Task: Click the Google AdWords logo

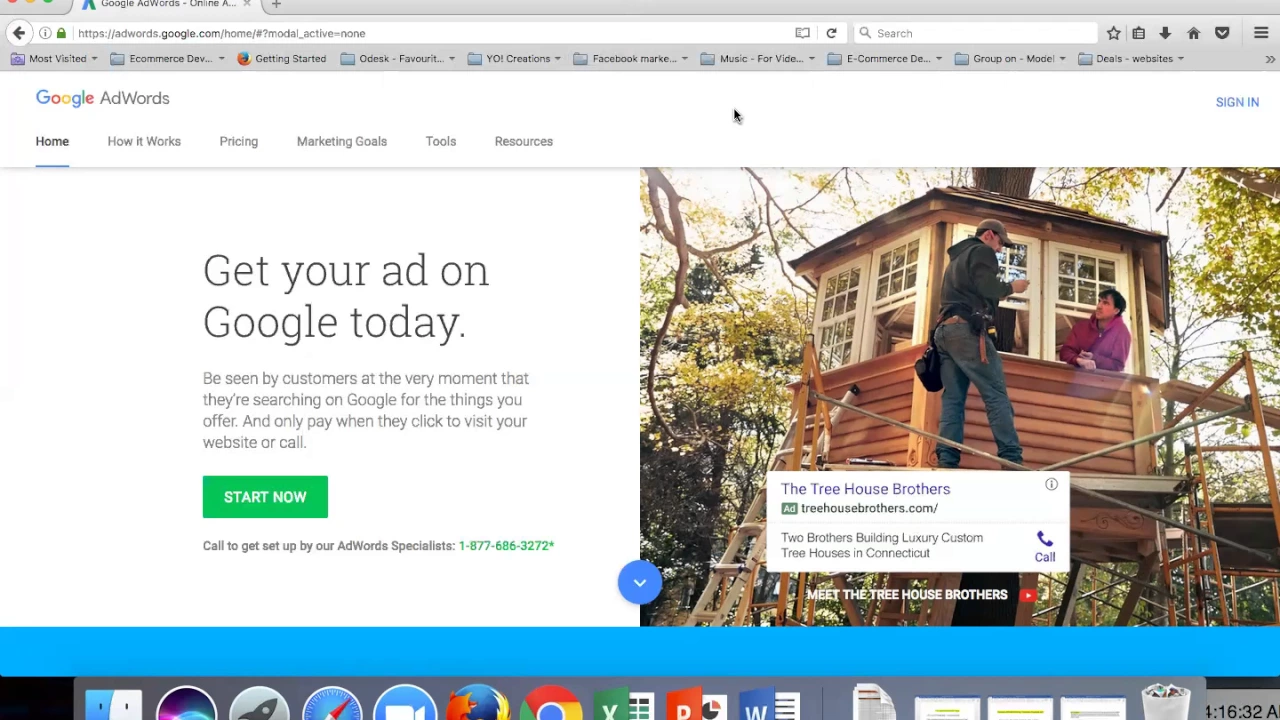Action: click(x=103, y=98)
